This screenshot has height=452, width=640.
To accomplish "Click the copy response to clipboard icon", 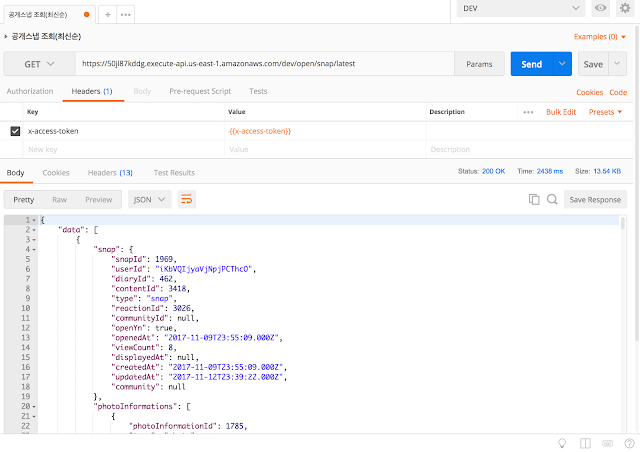I will 534,199.
